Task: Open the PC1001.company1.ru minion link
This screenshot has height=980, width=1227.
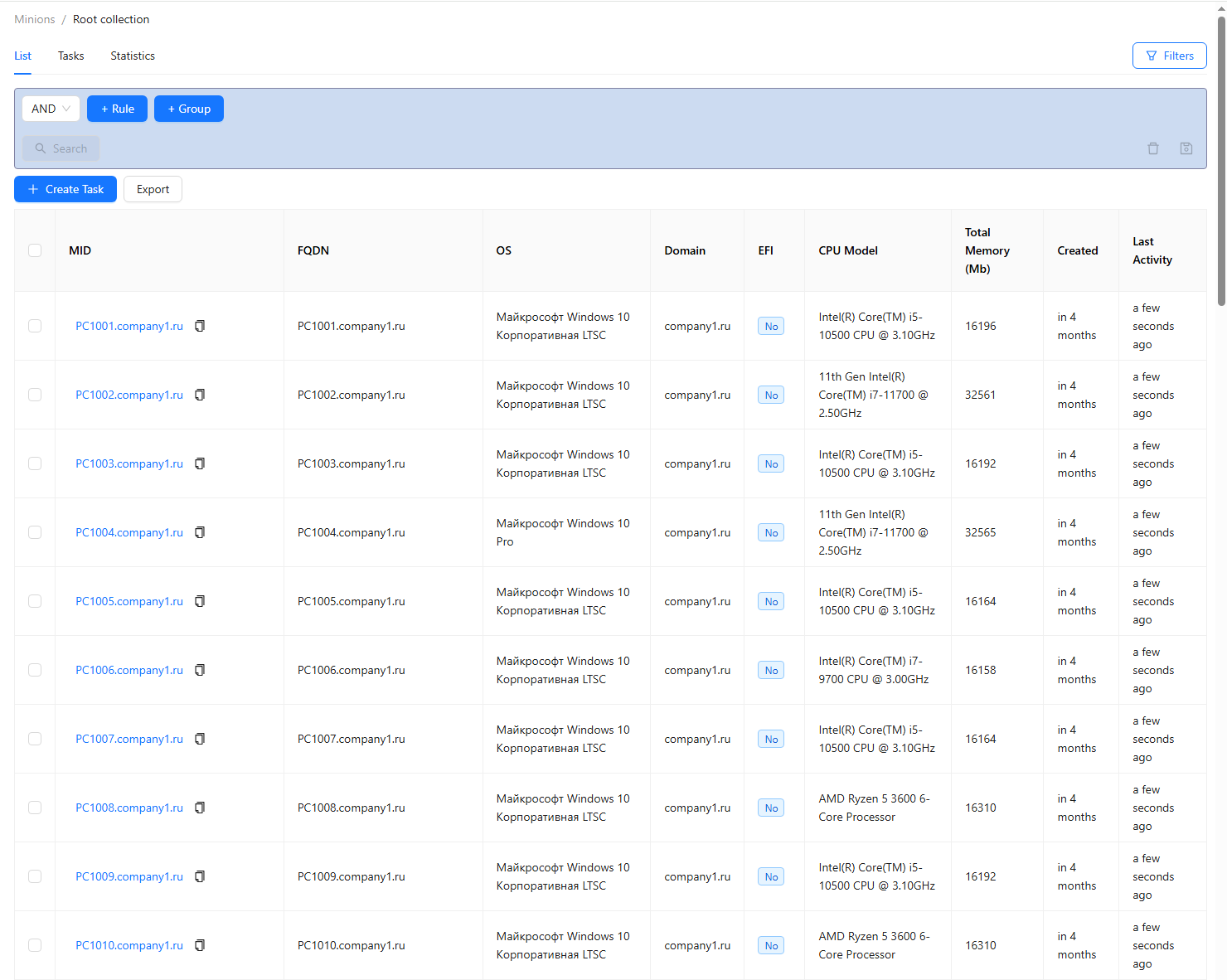Action: pos(129,326)
